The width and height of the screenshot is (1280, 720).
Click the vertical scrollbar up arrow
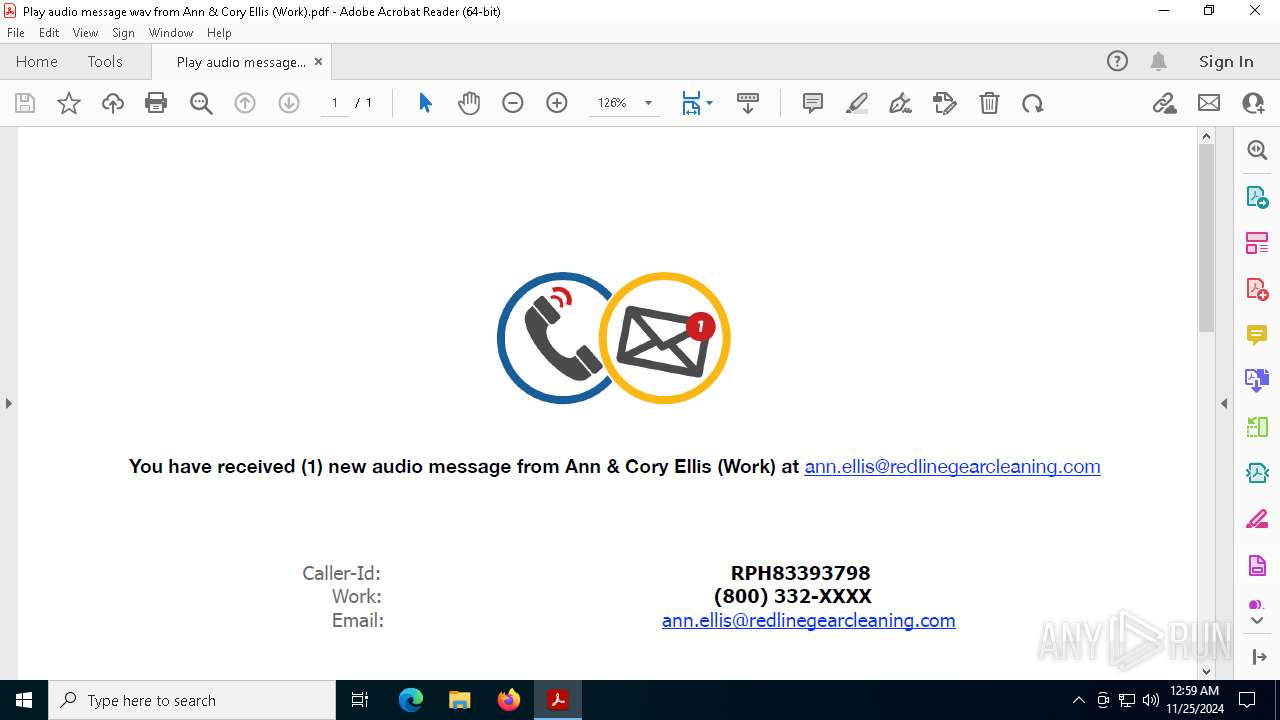[x=1206, y=136]
